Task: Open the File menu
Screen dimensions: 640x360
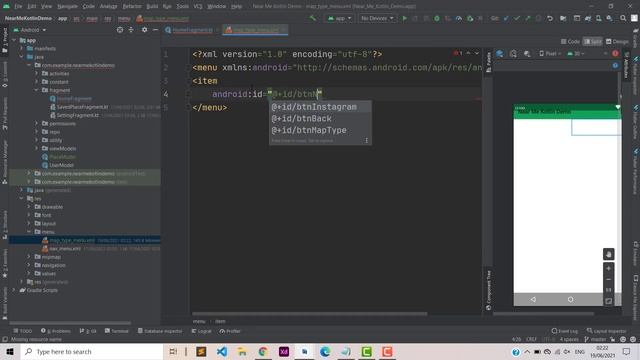Action: click(18, 7)
